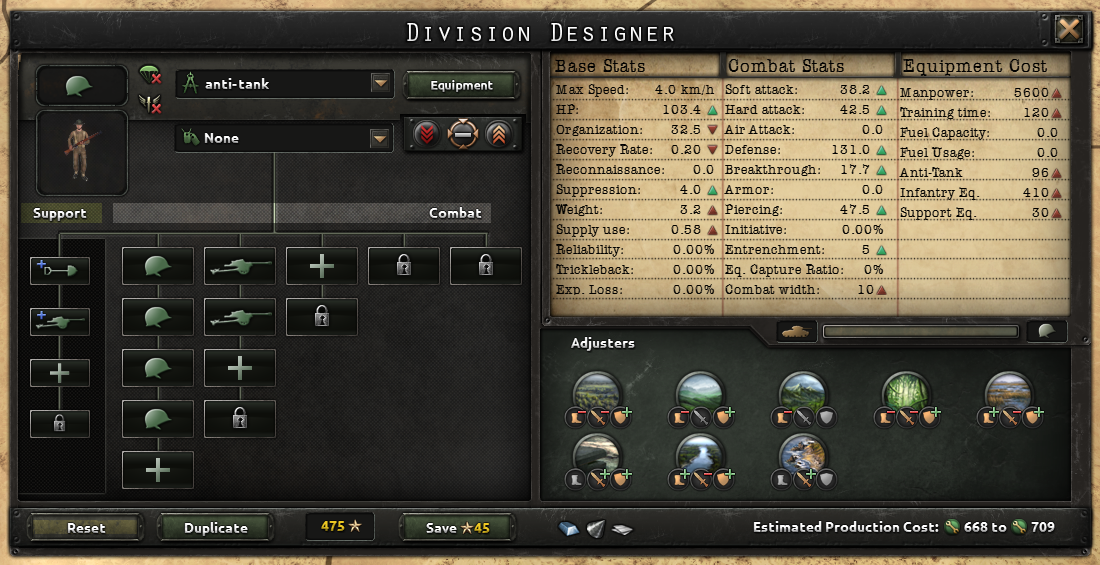Click the marsh terrain adjuster icon
The image size is (1100, 565).
click(1010, 394)
